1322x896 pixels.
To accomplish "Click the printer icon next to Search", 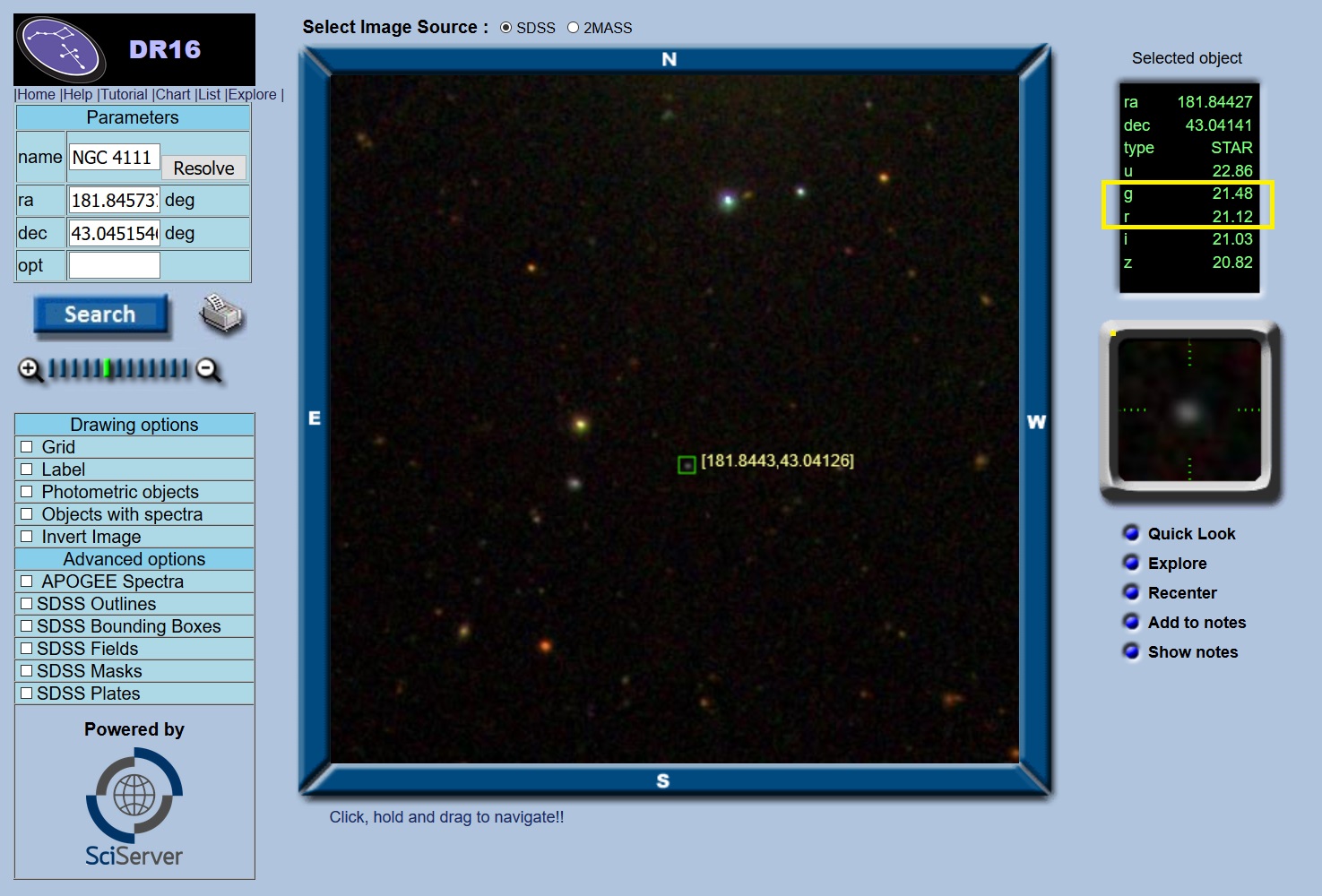I will [x=221, y=314].
